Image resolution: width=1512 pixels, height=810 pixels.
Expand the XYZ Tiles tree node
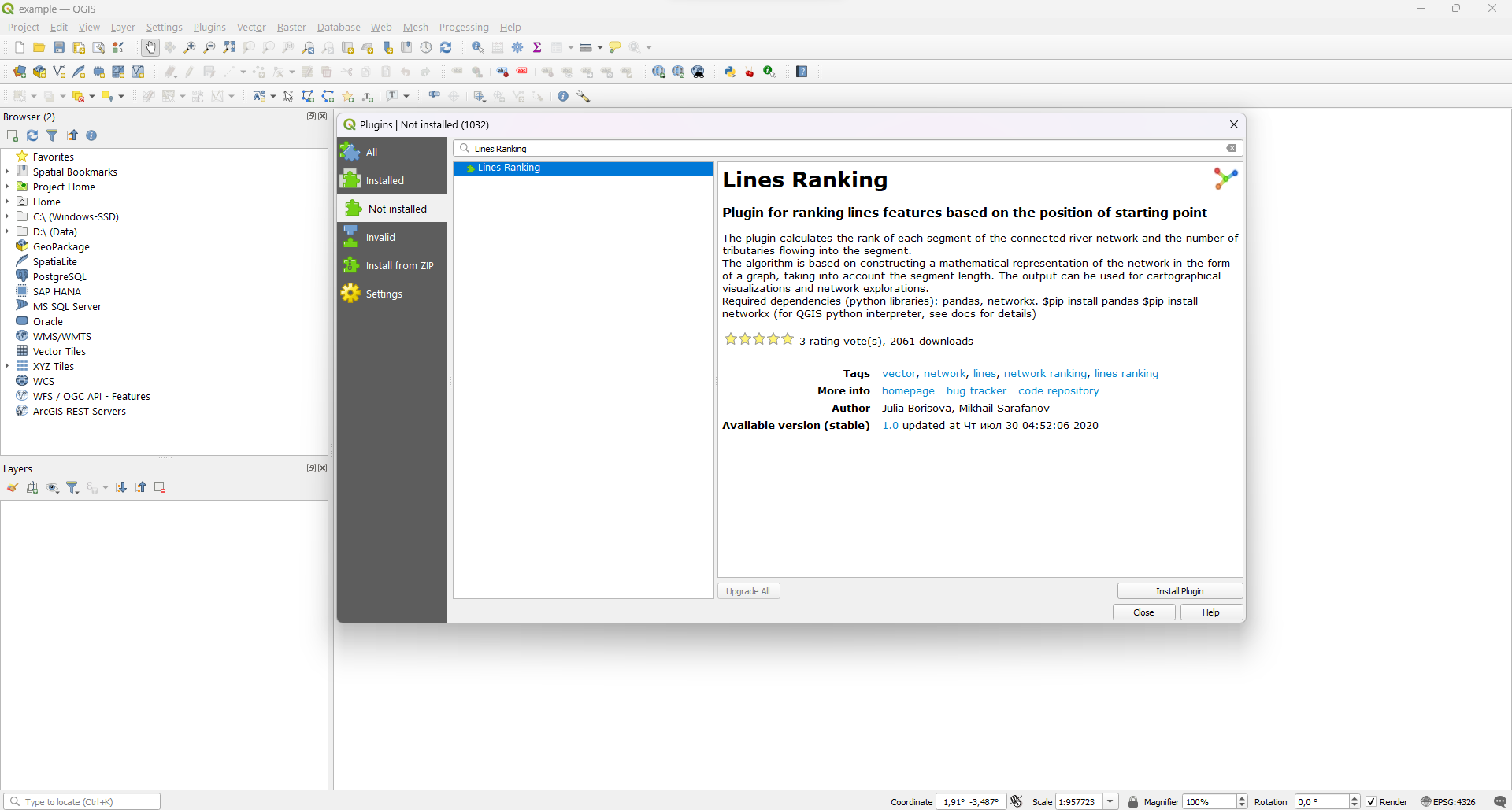click(7, 366)
